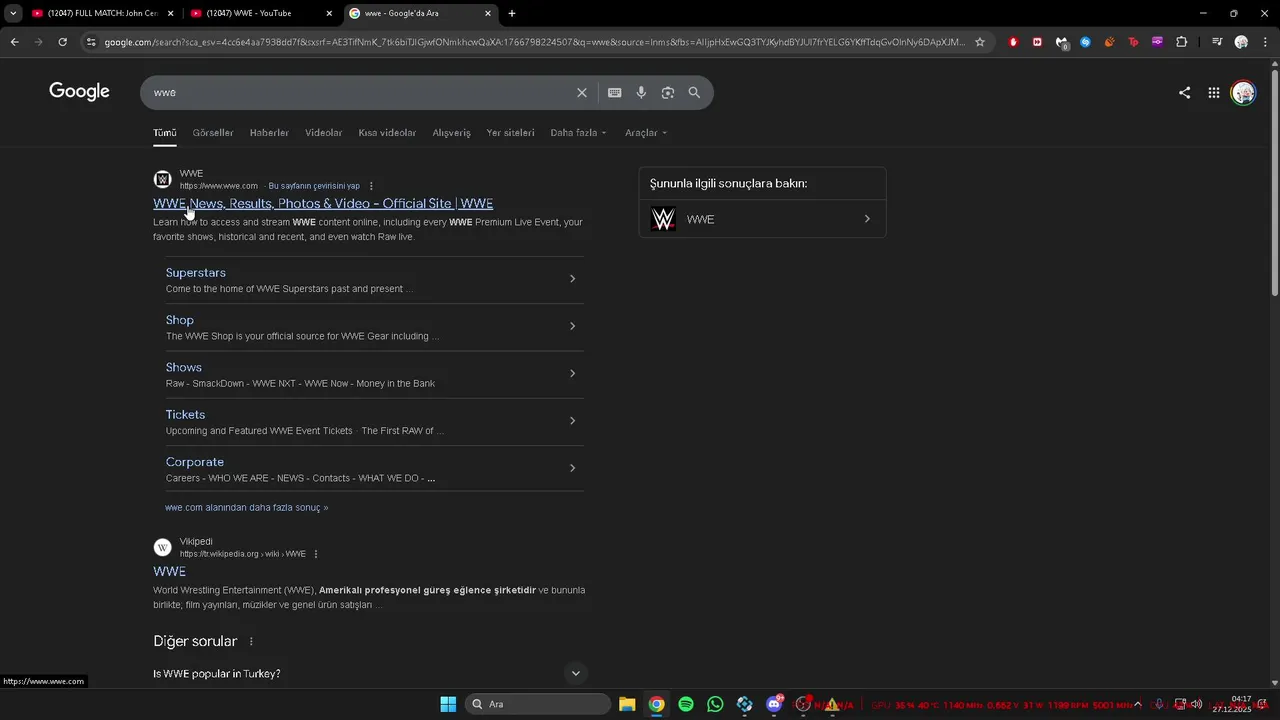
Task: Switch to the Yer siteleri tab
Action: (510, 133)
